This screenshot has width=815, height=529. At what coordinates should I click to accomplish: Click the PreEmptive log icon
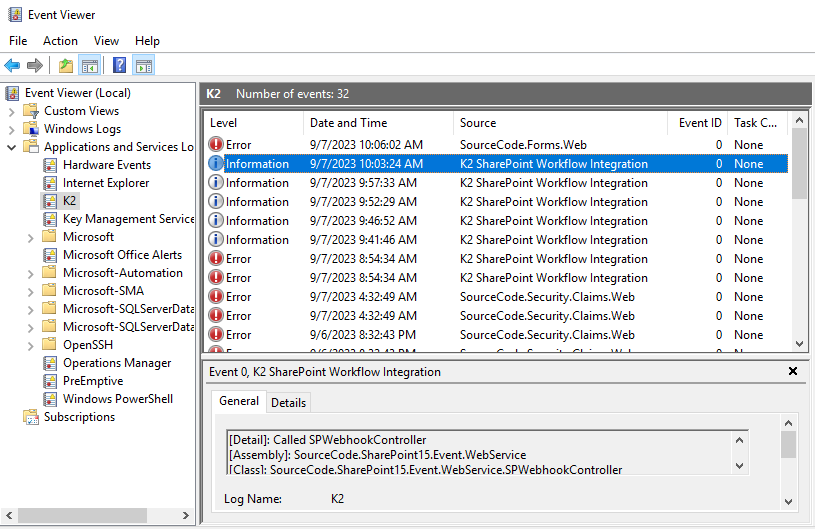click(50, 381)
